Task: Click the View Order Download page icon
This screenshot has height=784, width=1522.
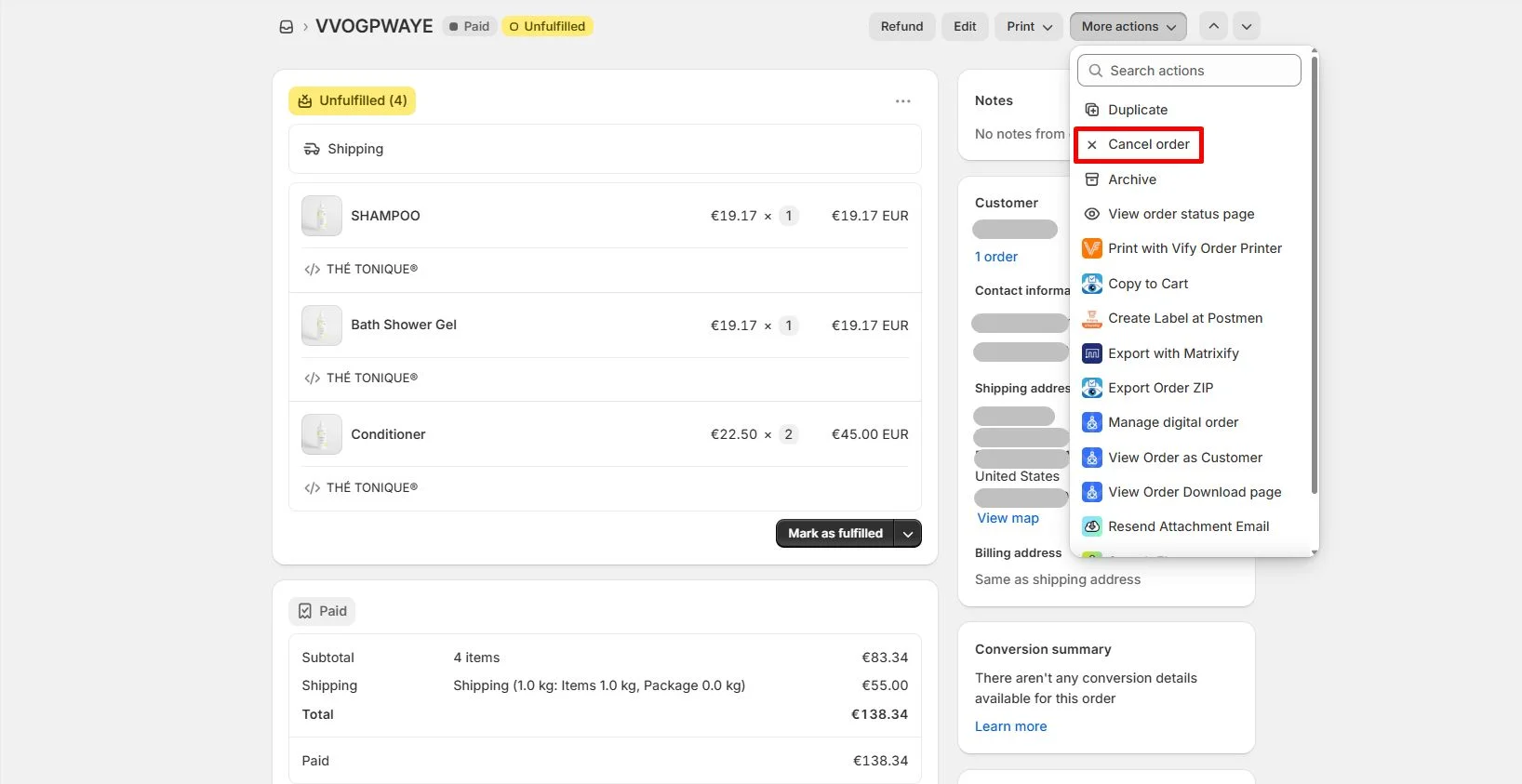Action: [x=1092, y=492]
